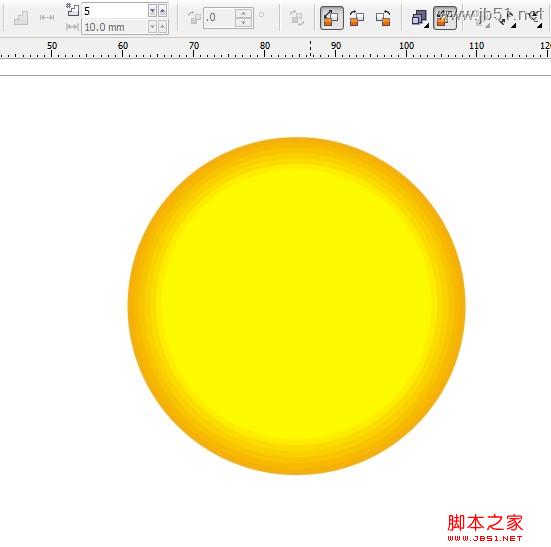Select the Counterclockwise blend option
The height and width of the screenshot is (547, 551).
pyautogui.click(x=383, y=18)
